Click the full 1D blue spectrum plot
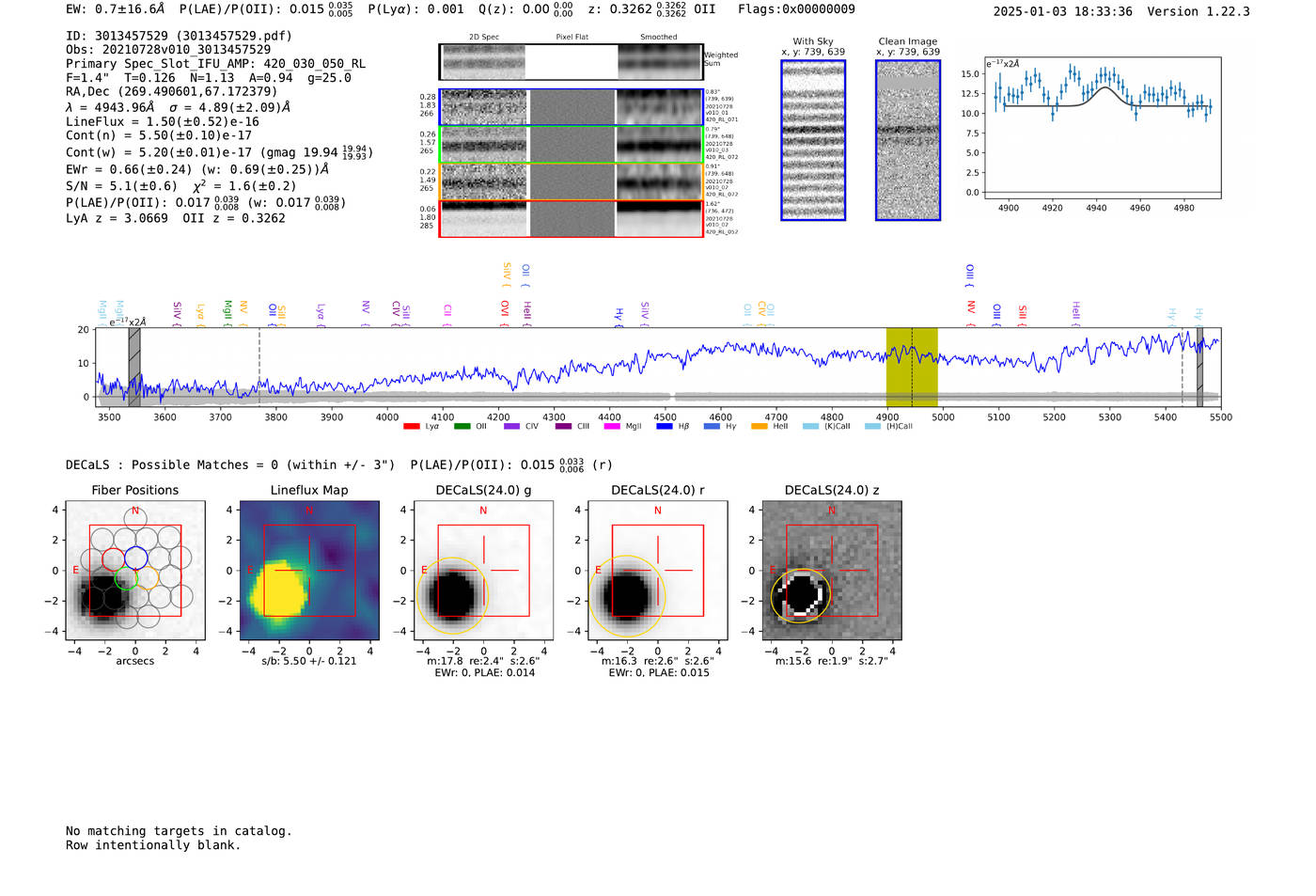 (658, 368)
